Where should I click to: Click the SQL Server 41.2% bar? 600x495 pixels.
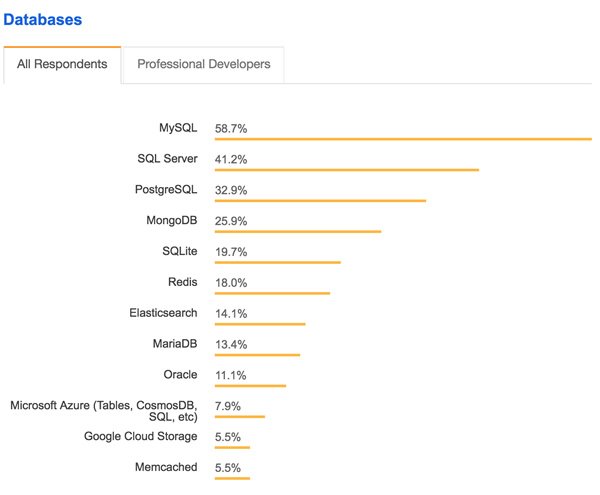[346, 170]
